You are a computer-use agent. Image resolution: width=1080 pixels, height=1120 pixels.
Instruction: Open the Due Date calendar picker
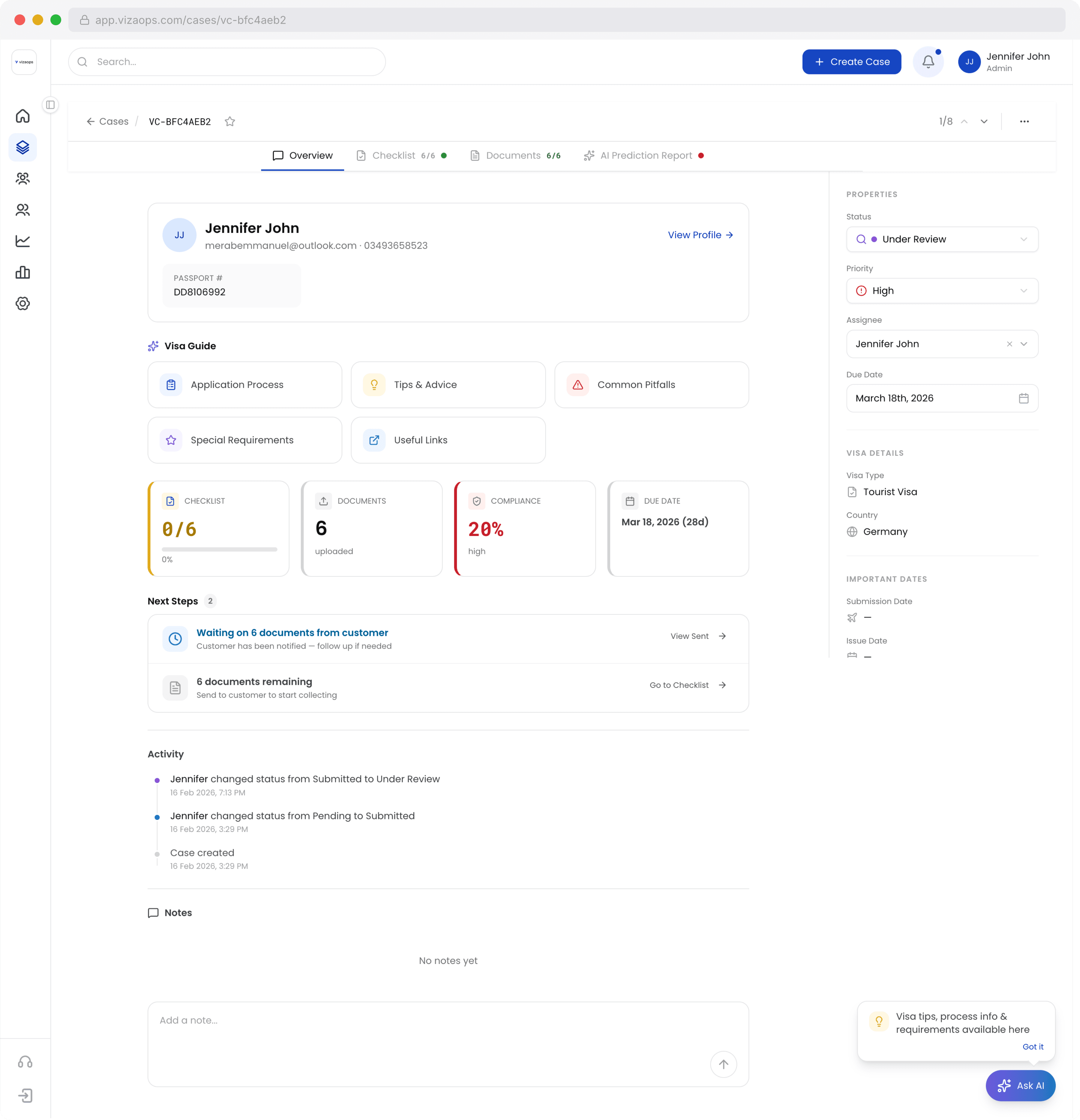tap(1024, 398)
